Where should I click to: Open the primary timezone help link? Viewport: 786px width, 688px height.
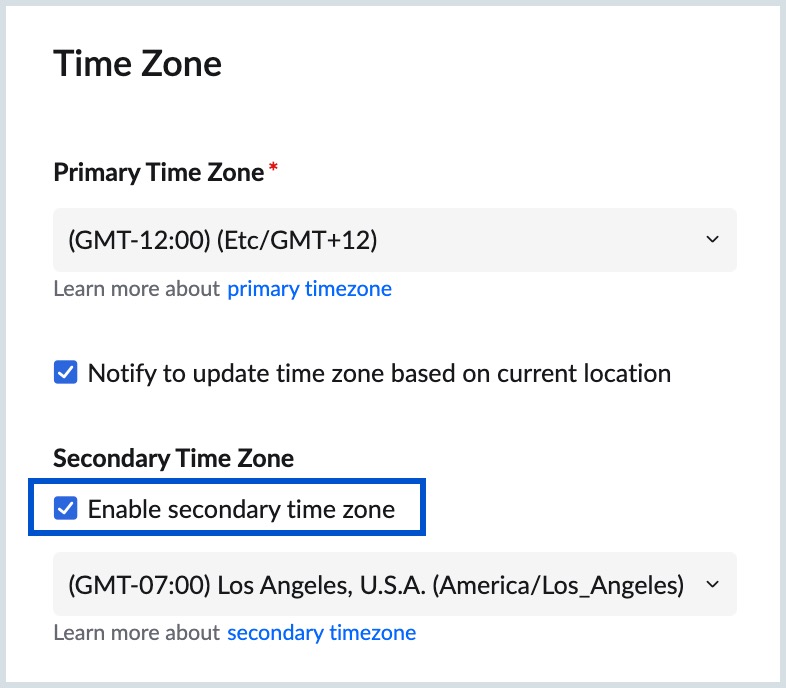click(x=309, y=289)
